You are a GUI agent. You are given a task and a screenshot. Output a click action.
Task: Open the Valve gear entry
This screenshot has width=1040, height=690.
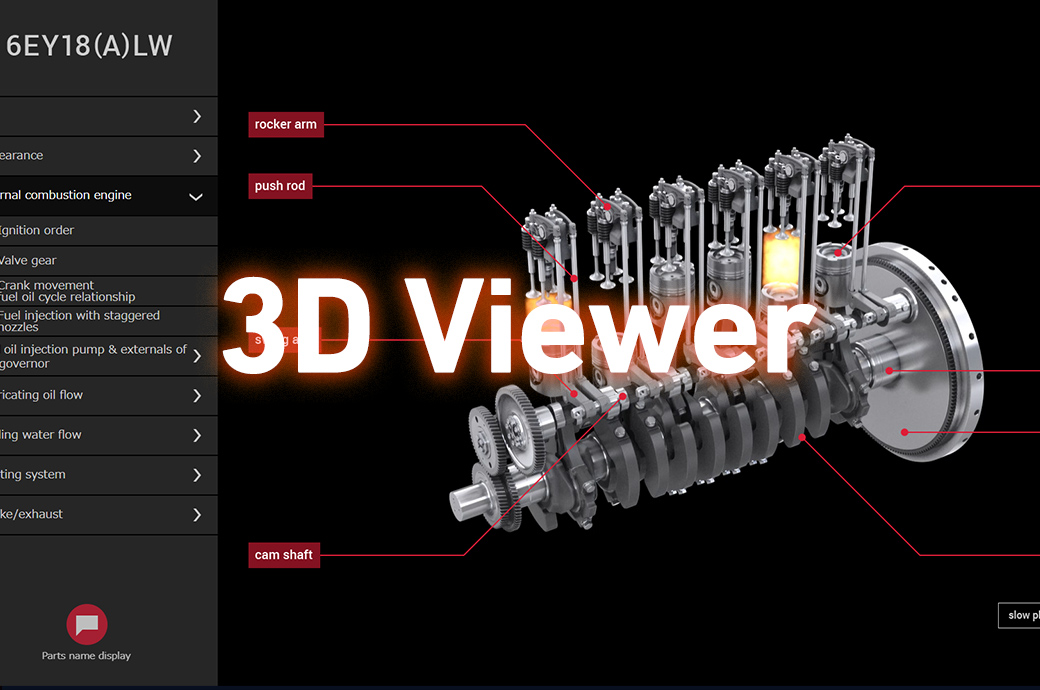coord(29,261)
